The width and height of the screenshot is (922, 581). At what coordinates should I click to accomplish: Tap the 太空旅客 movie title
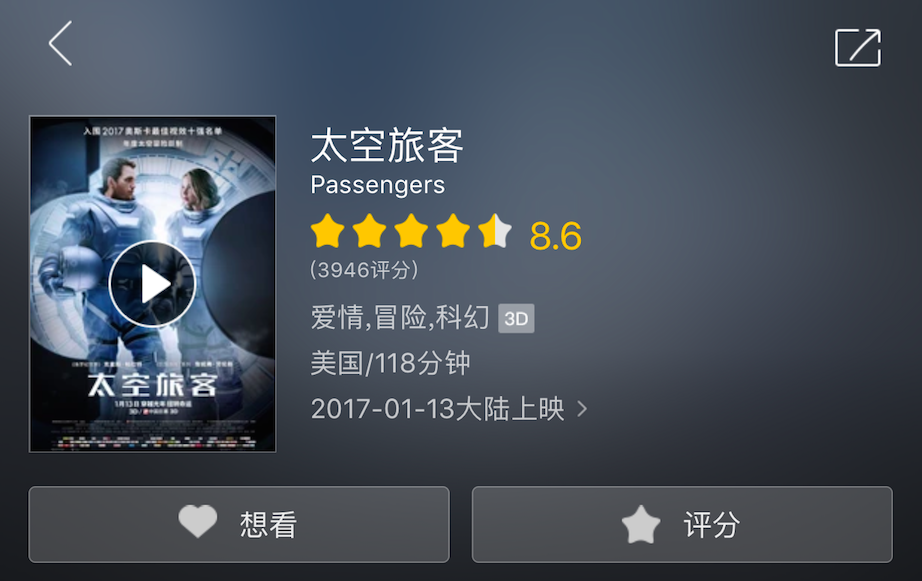(x=387, y=145)
